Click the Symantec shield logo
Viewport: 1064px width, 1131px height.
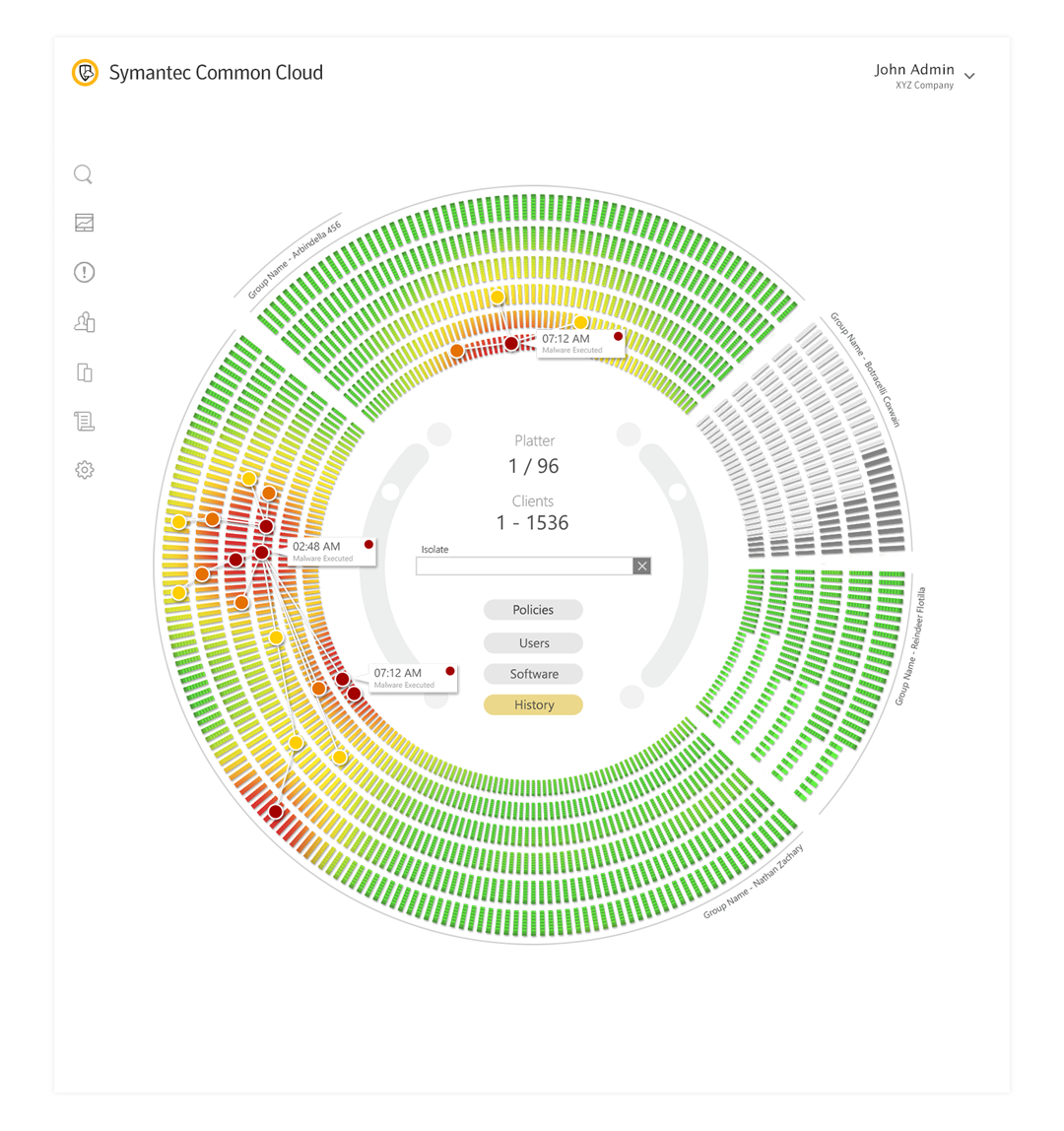[x=86, y=73]
